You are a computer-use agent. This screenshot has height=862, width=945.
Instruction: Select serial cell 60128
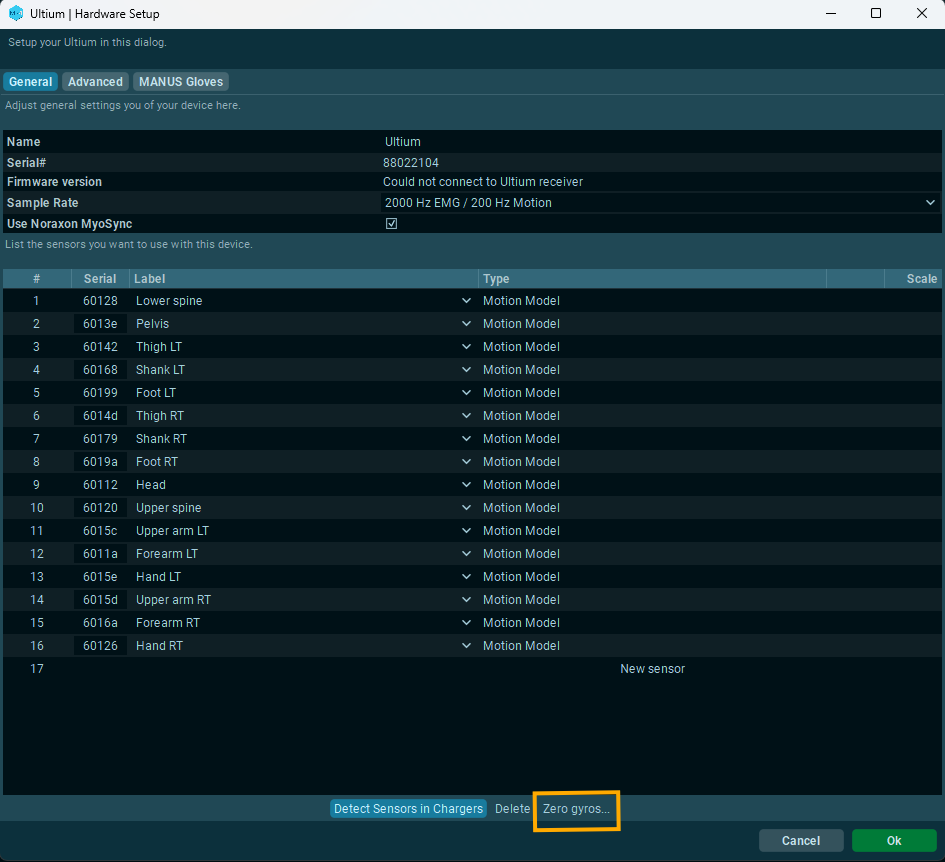tap(100, 301)
